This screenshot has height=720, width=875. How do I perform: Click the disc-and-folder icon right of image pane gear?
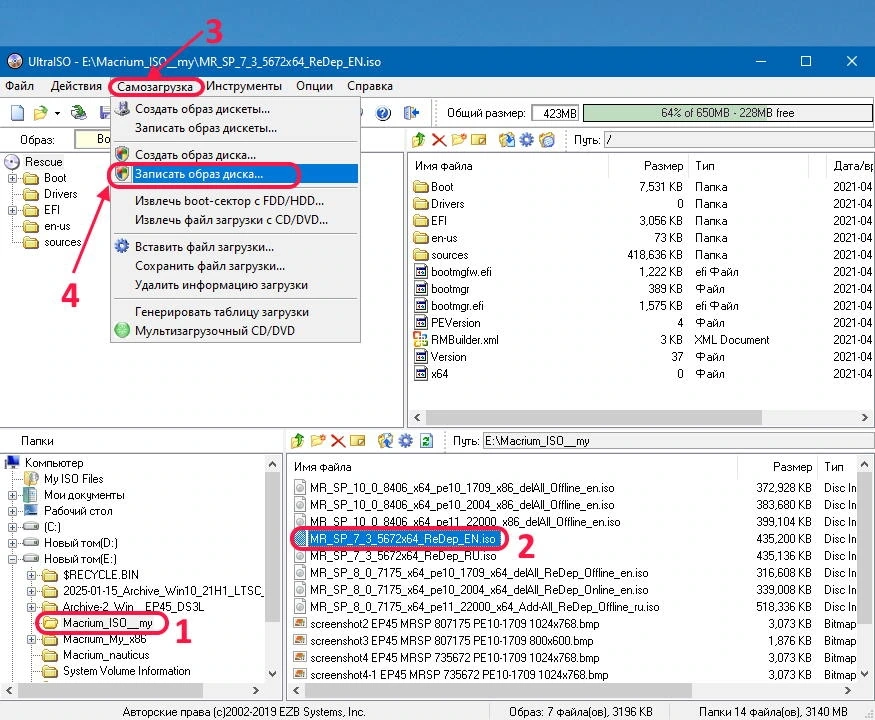click(x=547, y=140)
